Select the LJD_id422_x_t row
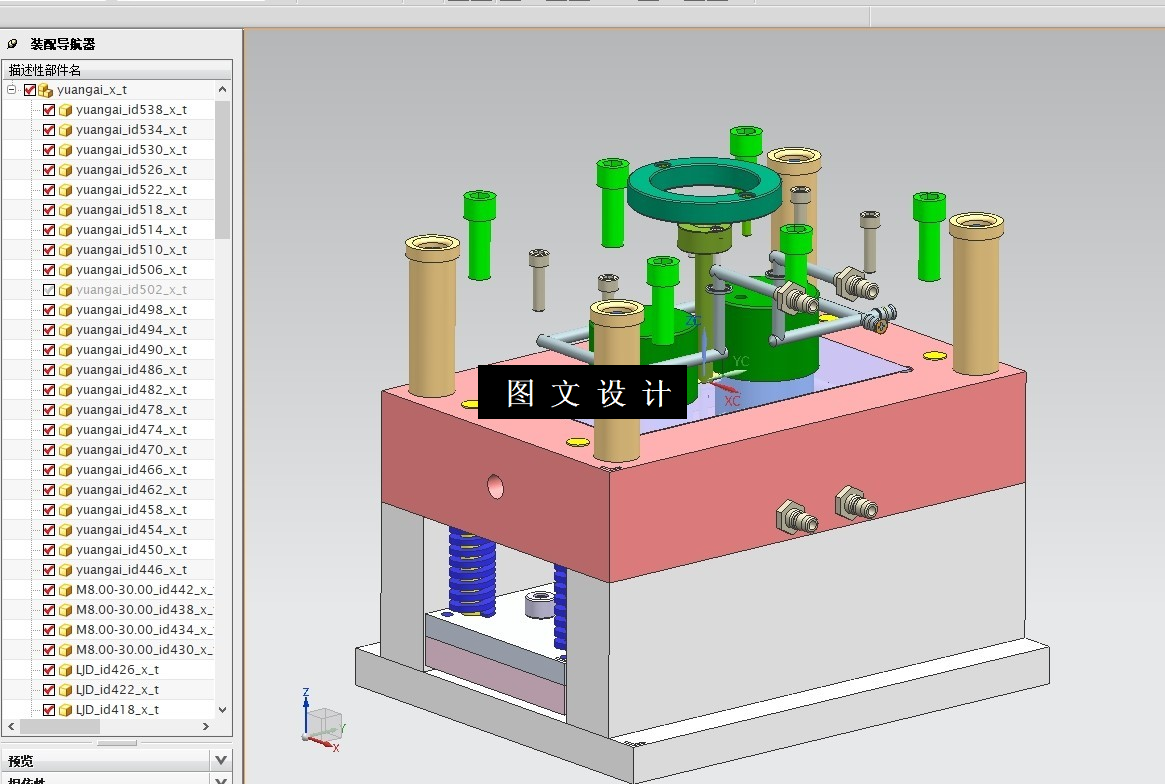The width and height of the screenshot is (1165, 784). [x=108, y=690]
